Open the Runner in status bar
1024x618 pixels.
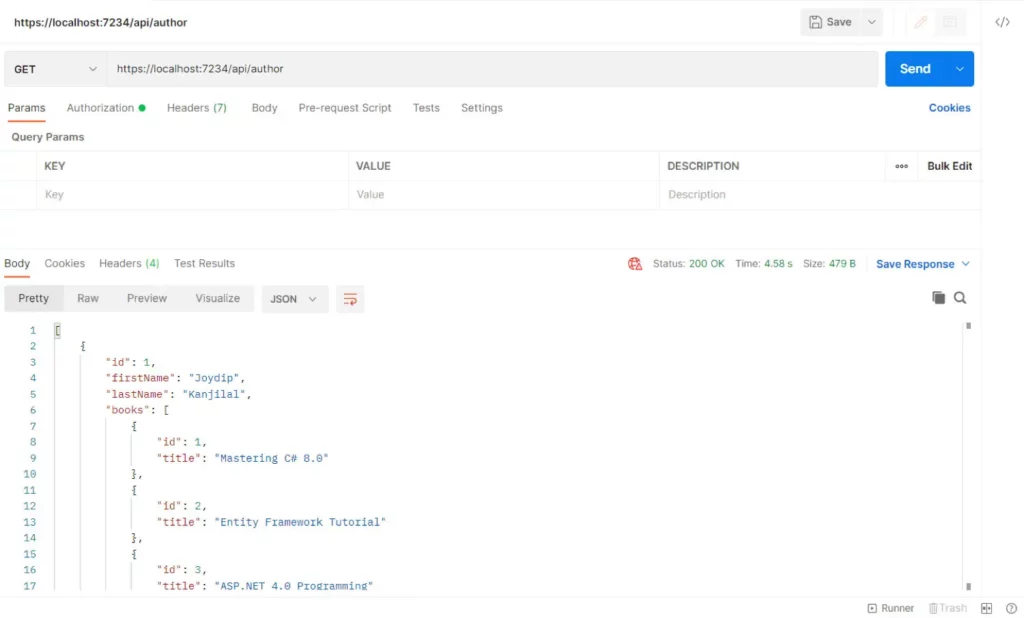tap(891, 608)
